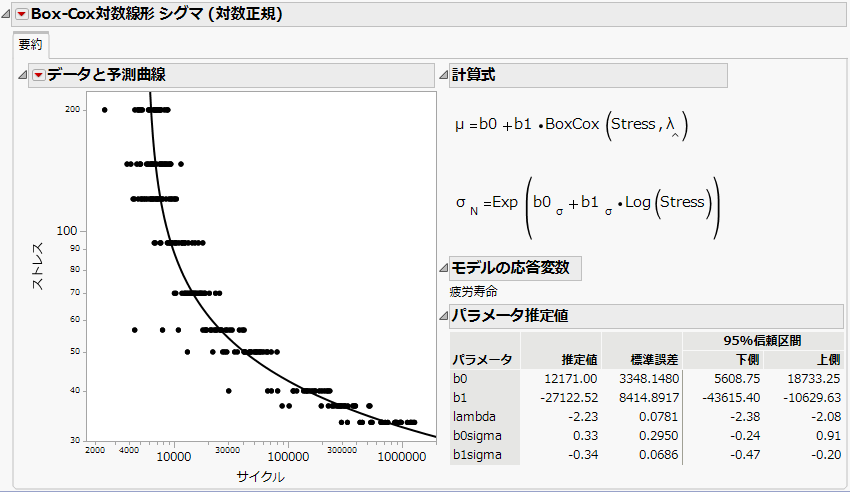Click the b1 estimate -27122.52

[x=569, y=398]
